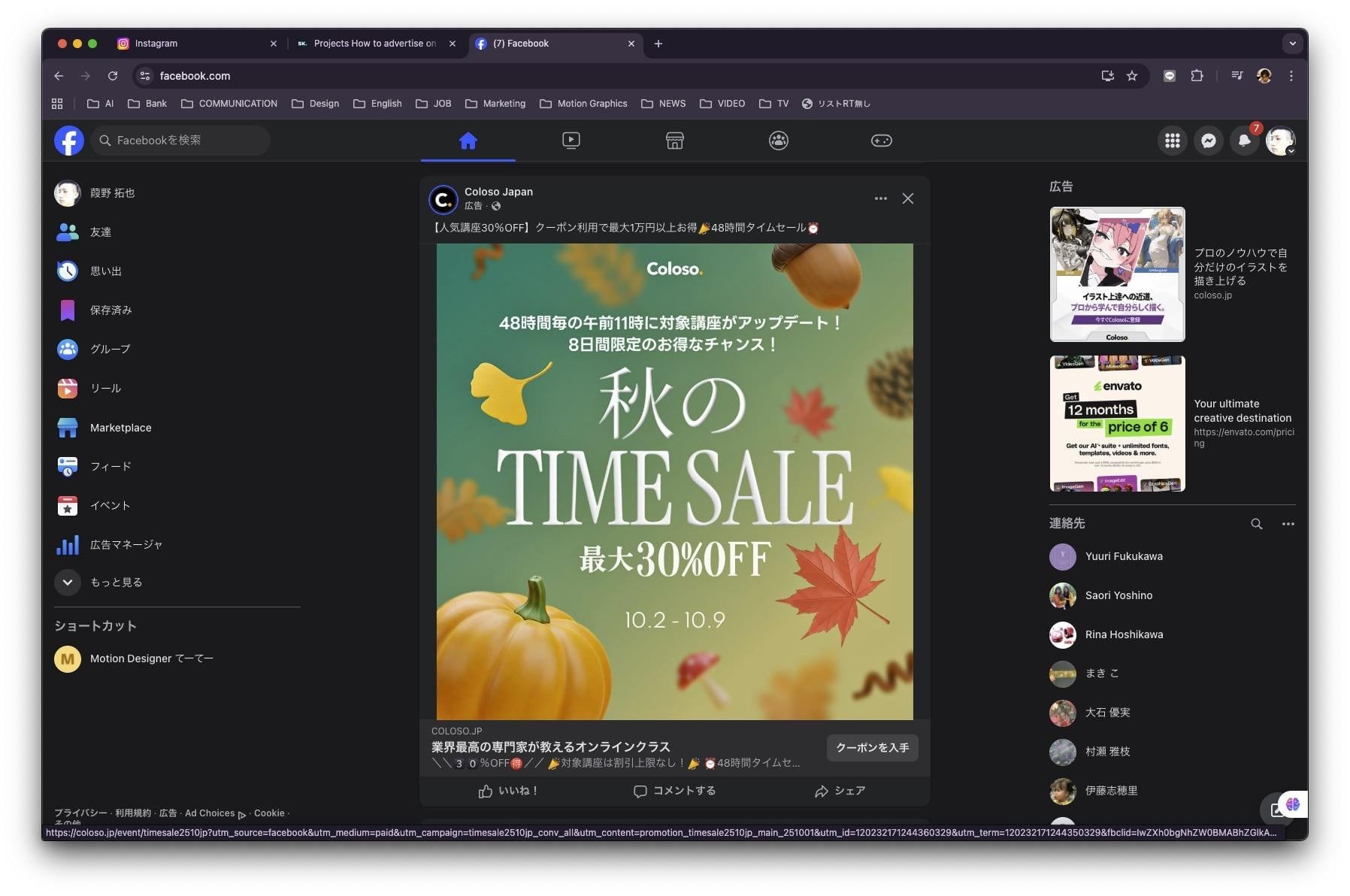Open the Motion Graphics bookmarks folder
The height and width of the screenshot is (896, 1350).
[583, 104]
